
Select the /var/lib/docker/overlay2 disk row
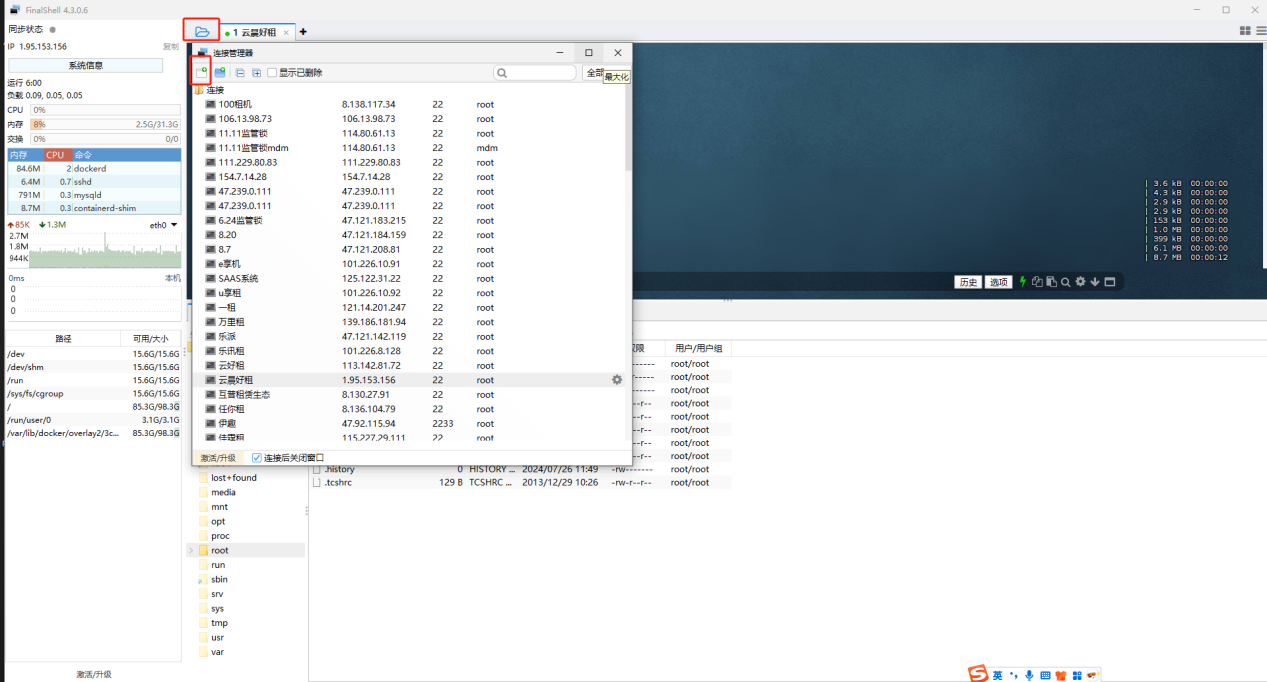click(x=93, y=433)
